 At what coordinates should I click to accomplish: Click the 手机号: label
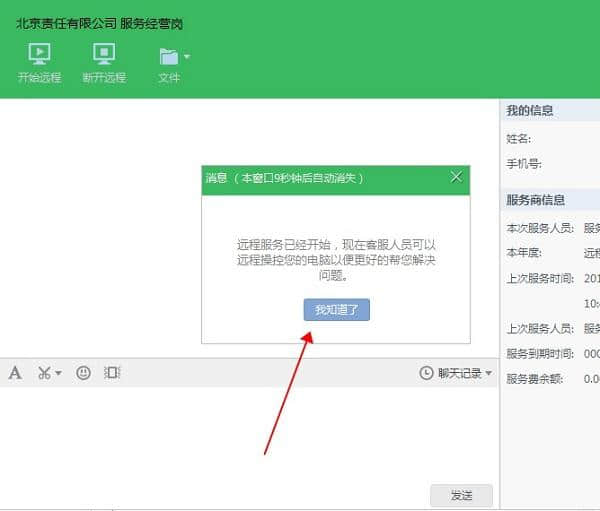pyautogui.click(x=524, y=164)
